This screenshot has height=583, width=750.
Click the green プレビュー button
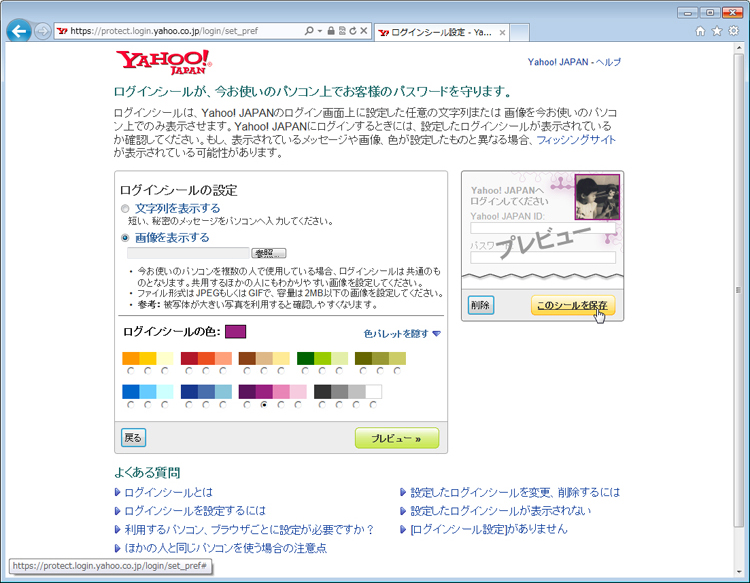[x=397, y=438]
